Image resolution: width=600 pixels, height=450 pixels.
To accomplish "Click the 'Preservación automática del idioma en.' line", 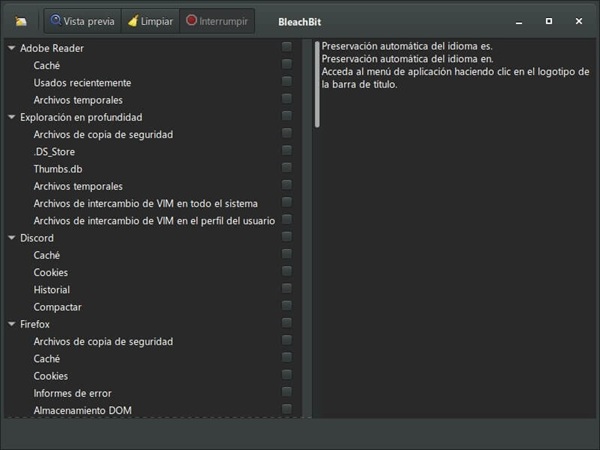I will pyautogui.click(x=407, y=59).
